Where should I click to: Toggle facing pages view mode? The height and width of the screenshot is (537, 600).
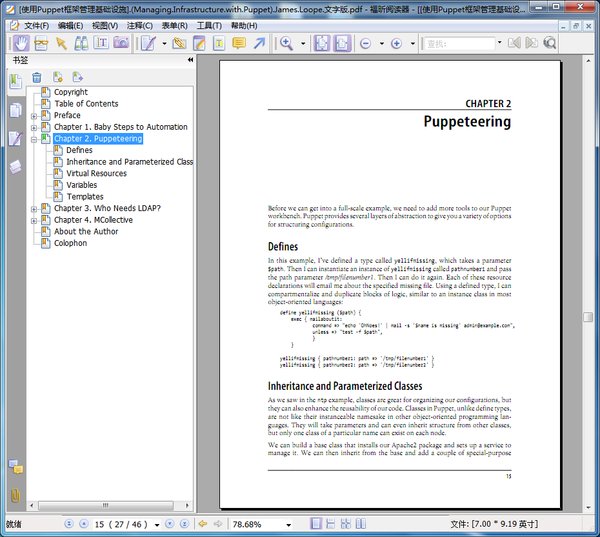(x=360, y=524)
